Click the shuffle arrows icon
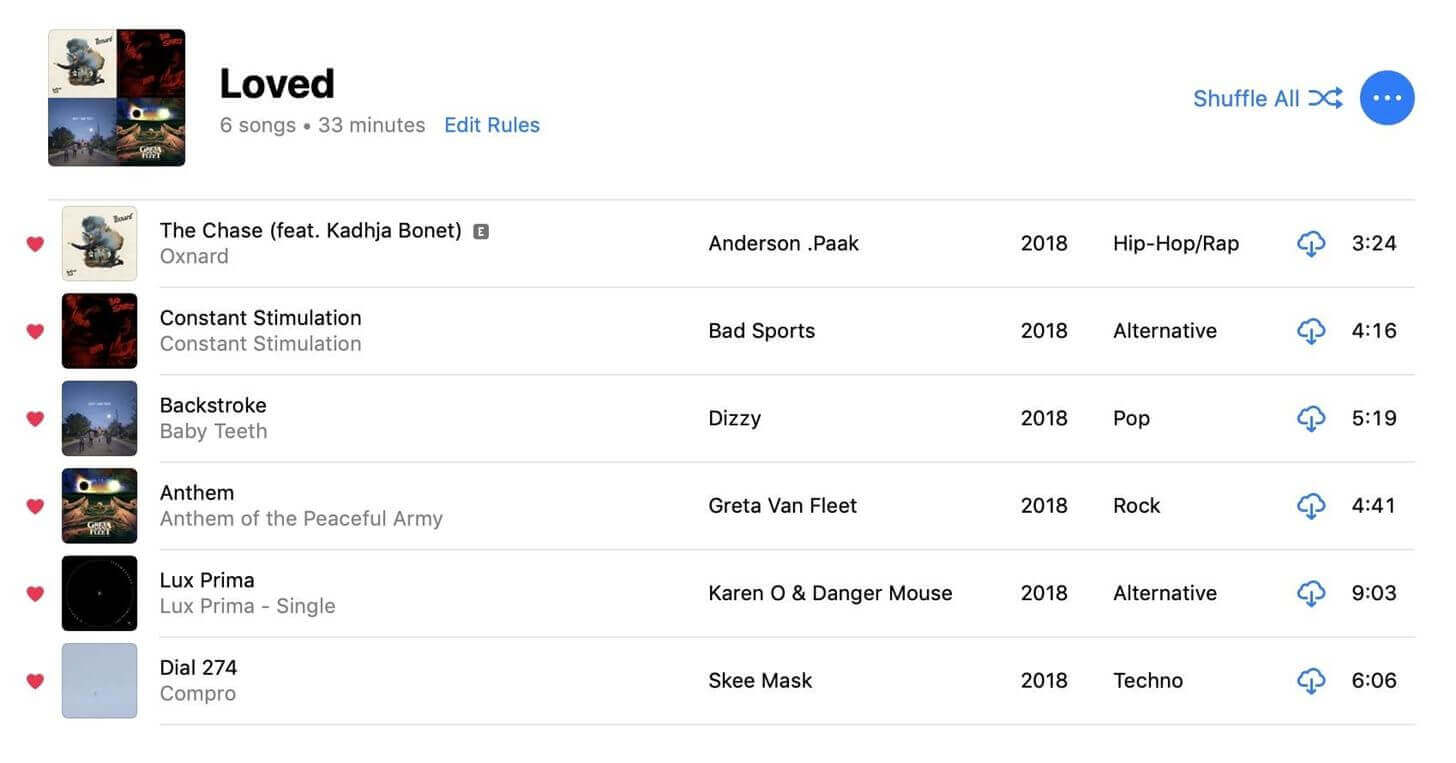The width and height of the screenshot is (1456, 763). click(x=1325, y=98)
